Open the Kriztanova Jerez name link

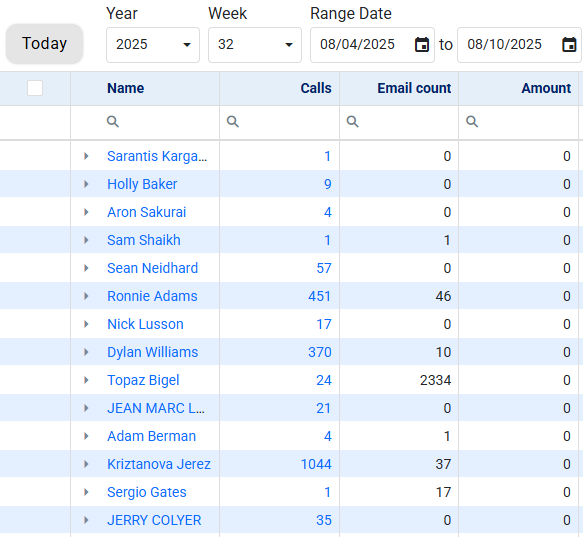coord(159,464)
